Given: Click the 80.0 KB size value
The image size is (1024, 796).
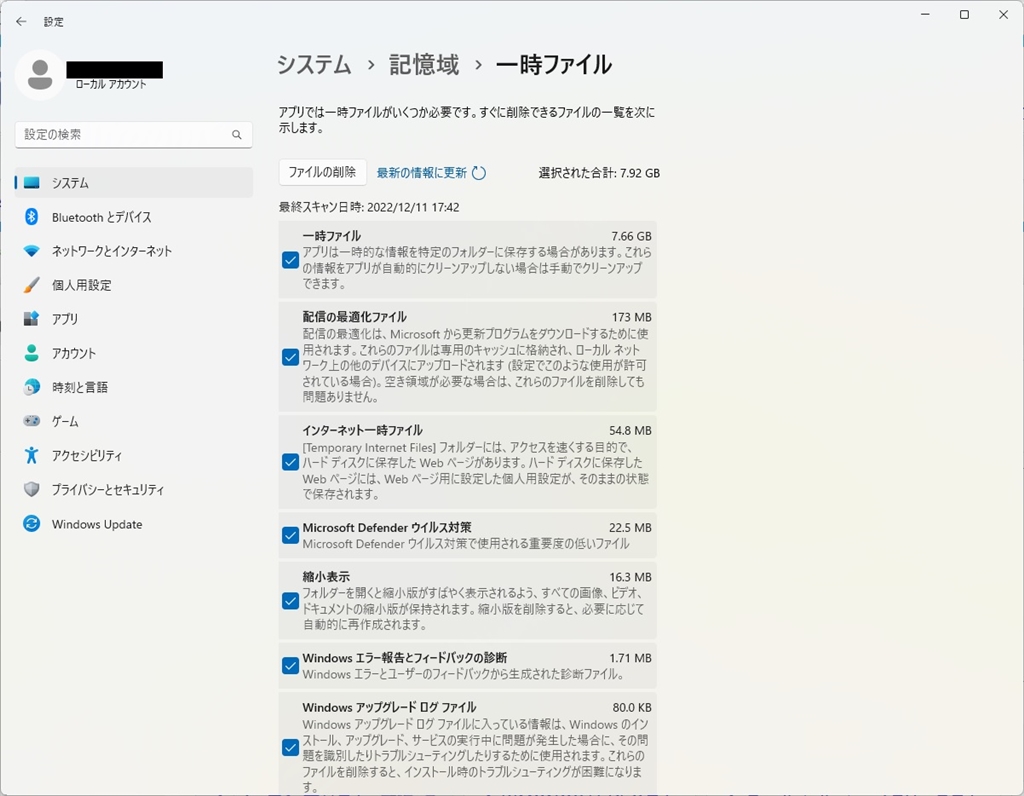Looking at the screenshot, I should pos(632,708).
